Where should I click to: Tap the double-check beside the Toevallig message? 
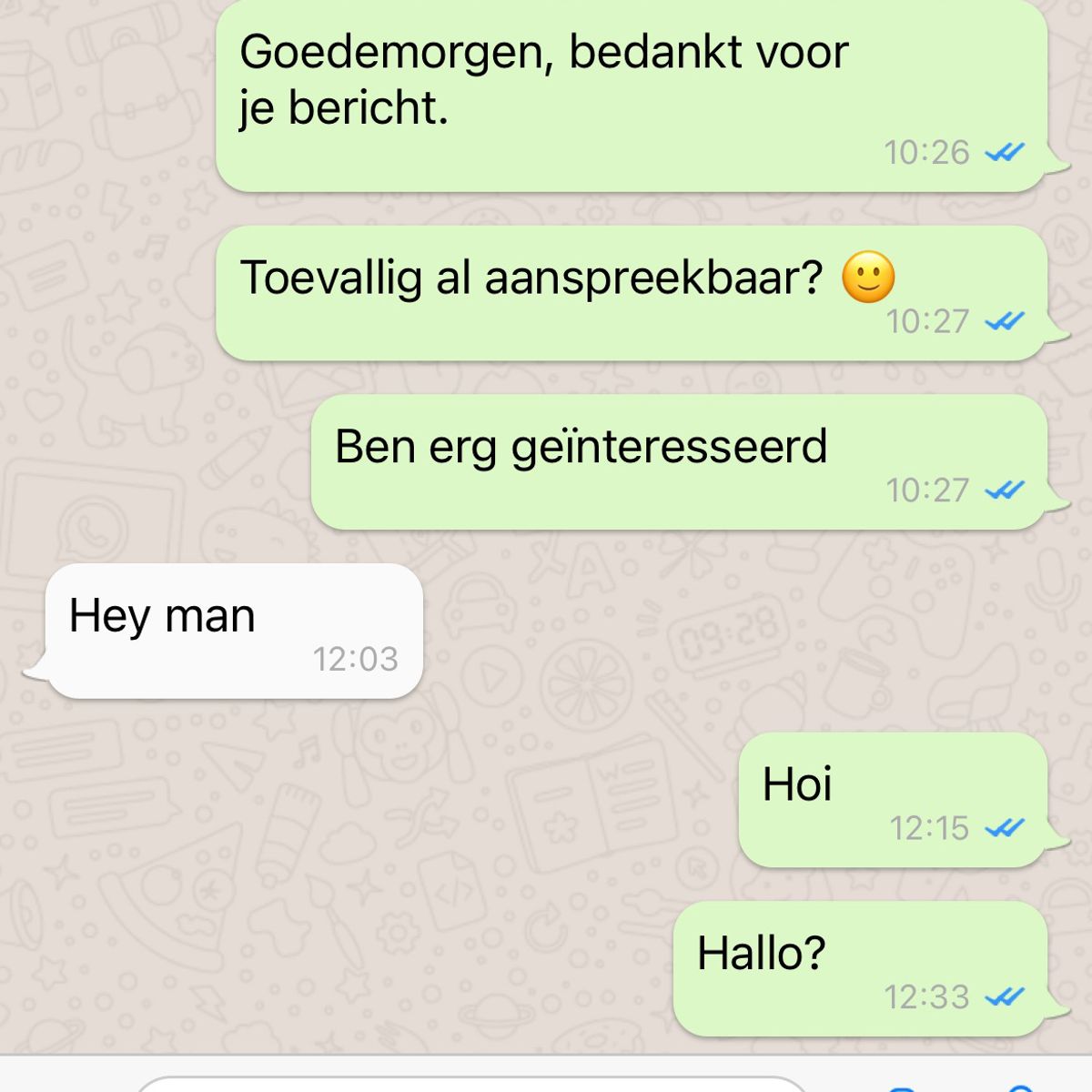tap(1005, 321)
